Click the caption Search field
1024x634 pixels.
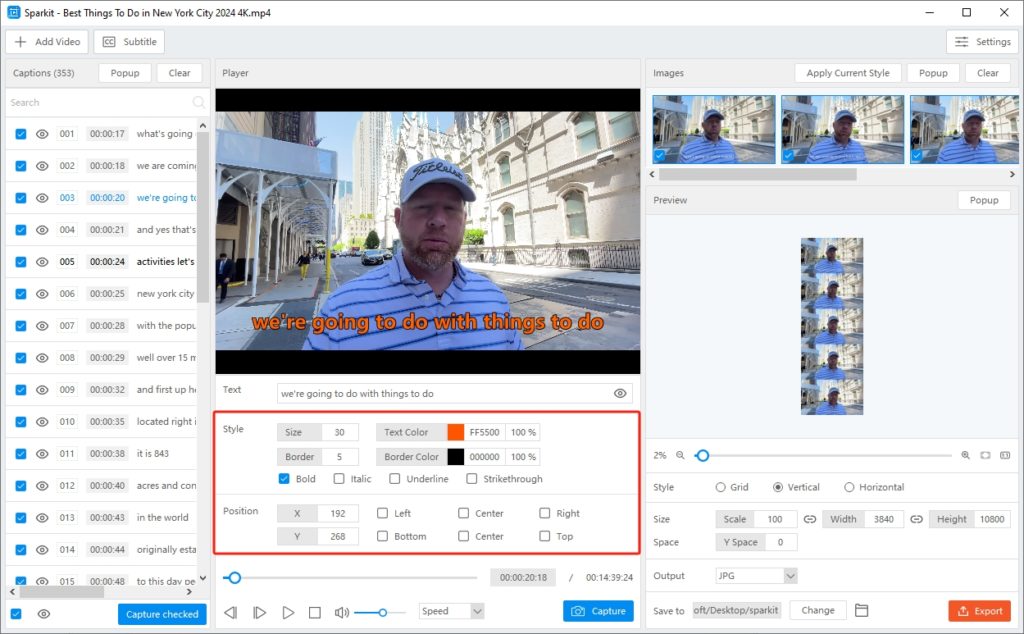(x=98, y=102)
